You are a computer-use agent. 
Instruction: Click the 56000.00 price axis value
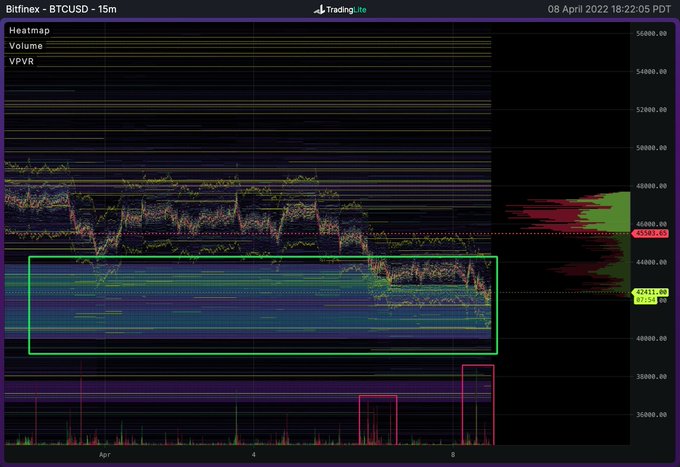651,33
